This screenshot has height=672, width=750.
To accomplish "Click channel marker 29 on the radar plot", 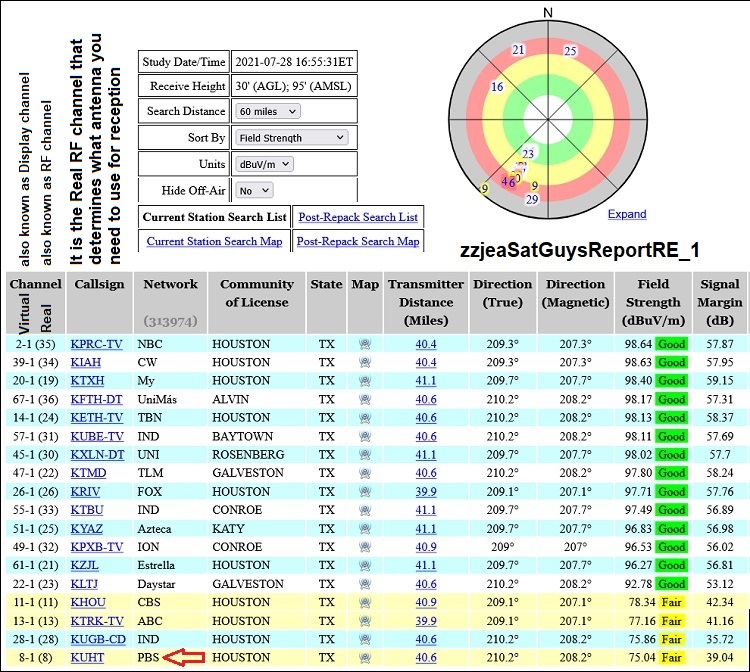I will [x=532, y=199].
